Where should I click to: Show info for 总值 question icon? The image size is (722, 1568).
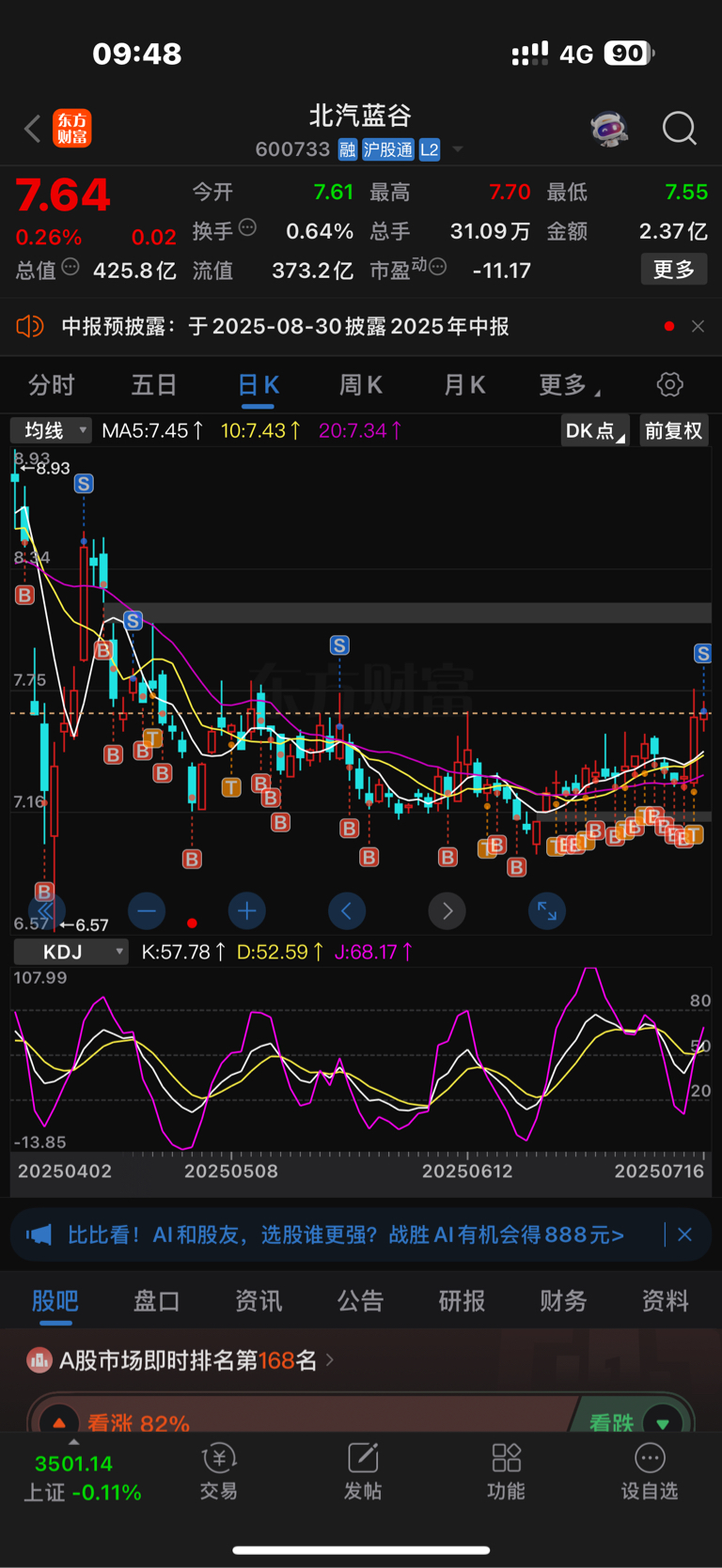71,268
